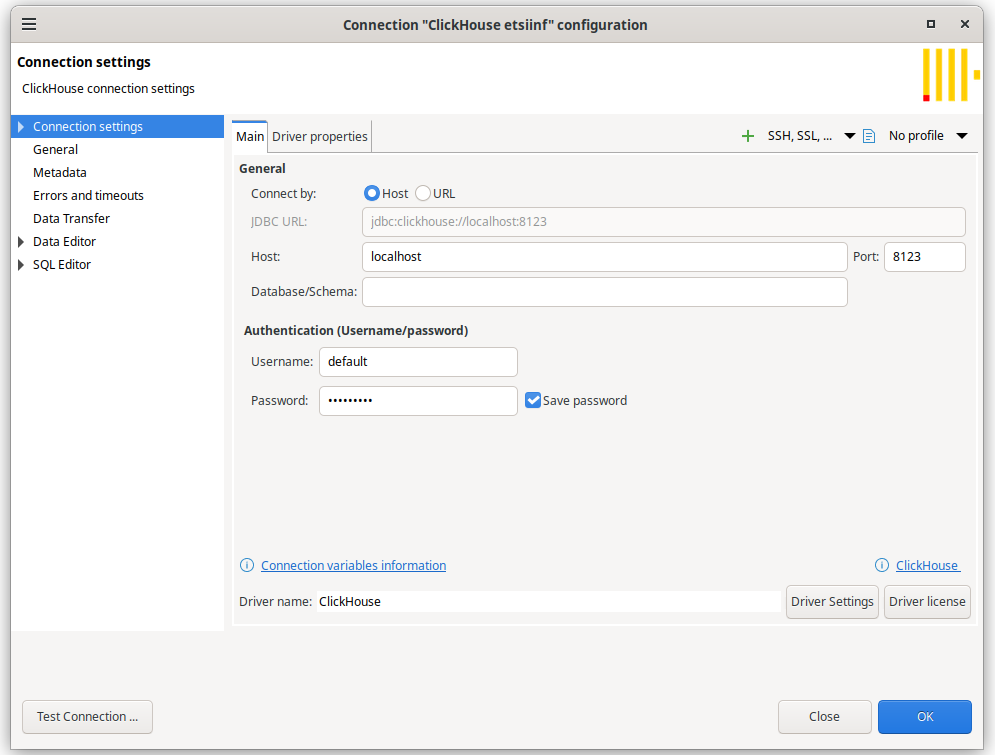This screenshot has height=755, width=995.
Task: Select the Host radio button
Action: click(371, 194)
